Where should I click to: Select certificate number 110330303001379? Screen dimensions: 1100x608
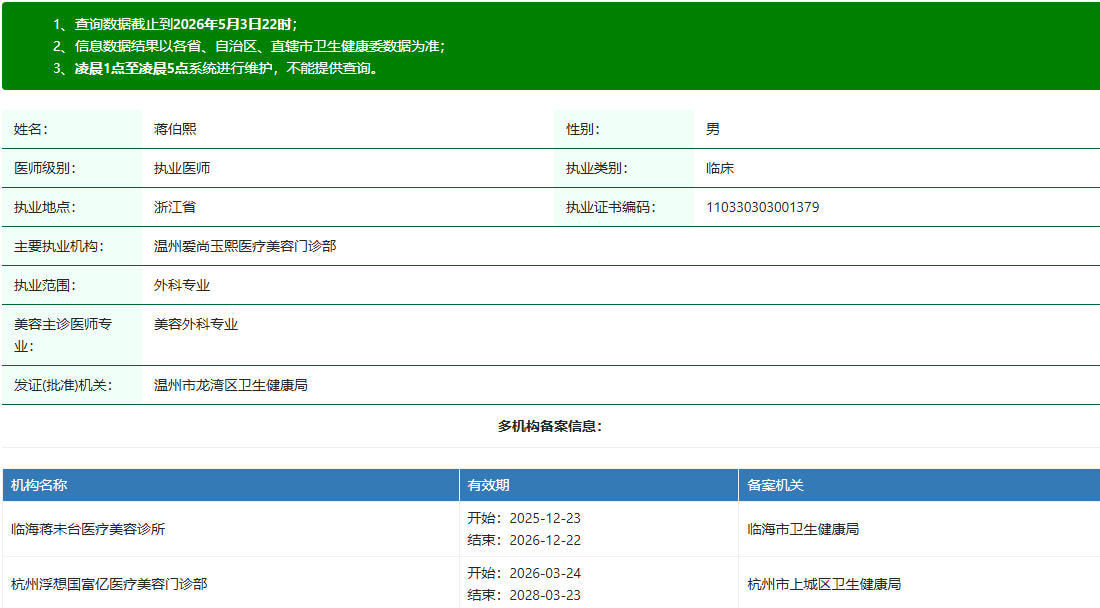pyautogui.click(x=763, y=208)
